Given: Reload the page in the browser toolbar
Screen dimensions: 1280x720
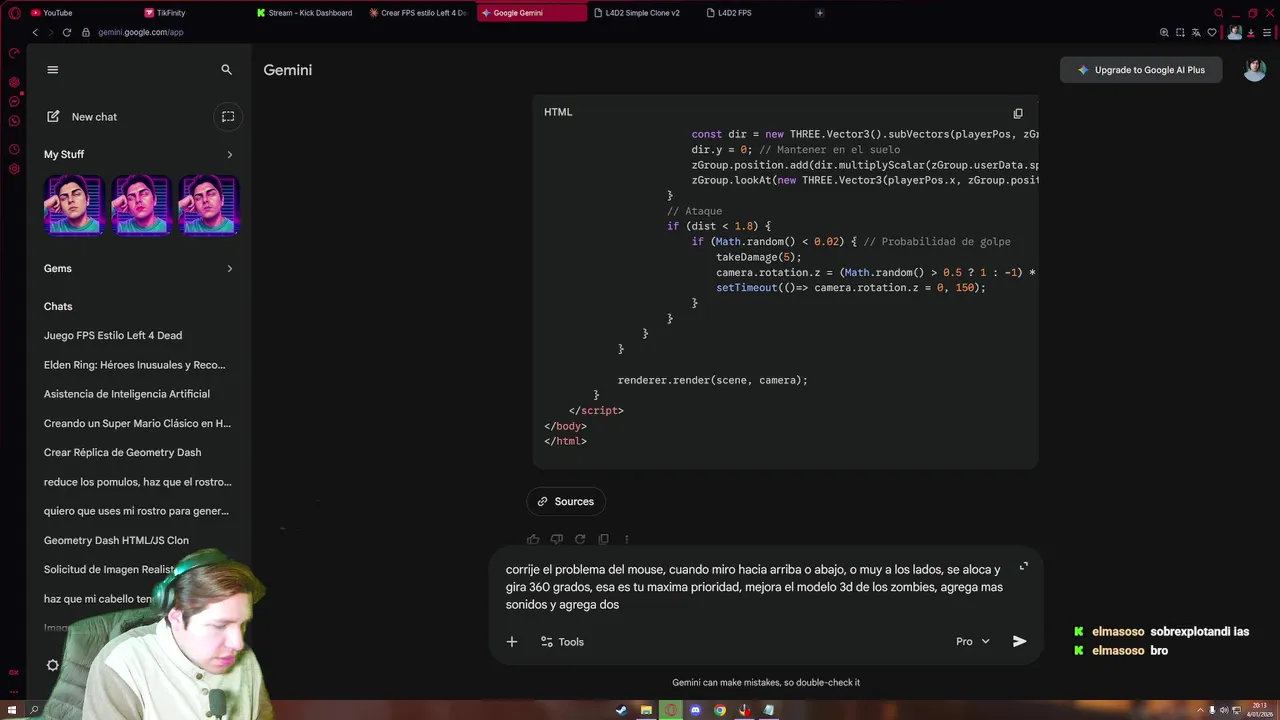Looking at the screenshot, I should (x=67, y=32).
